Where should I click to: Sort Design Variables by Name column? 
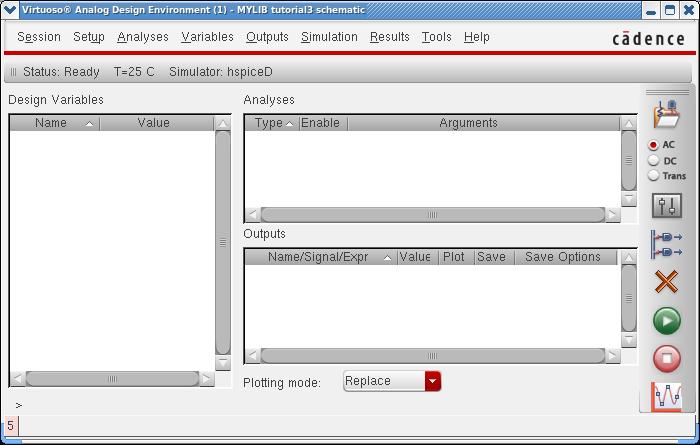pos(54,123)
